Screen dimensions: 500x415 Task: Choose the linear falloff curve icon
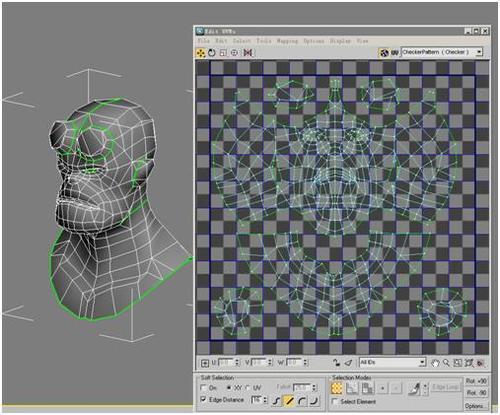[289, 400]
